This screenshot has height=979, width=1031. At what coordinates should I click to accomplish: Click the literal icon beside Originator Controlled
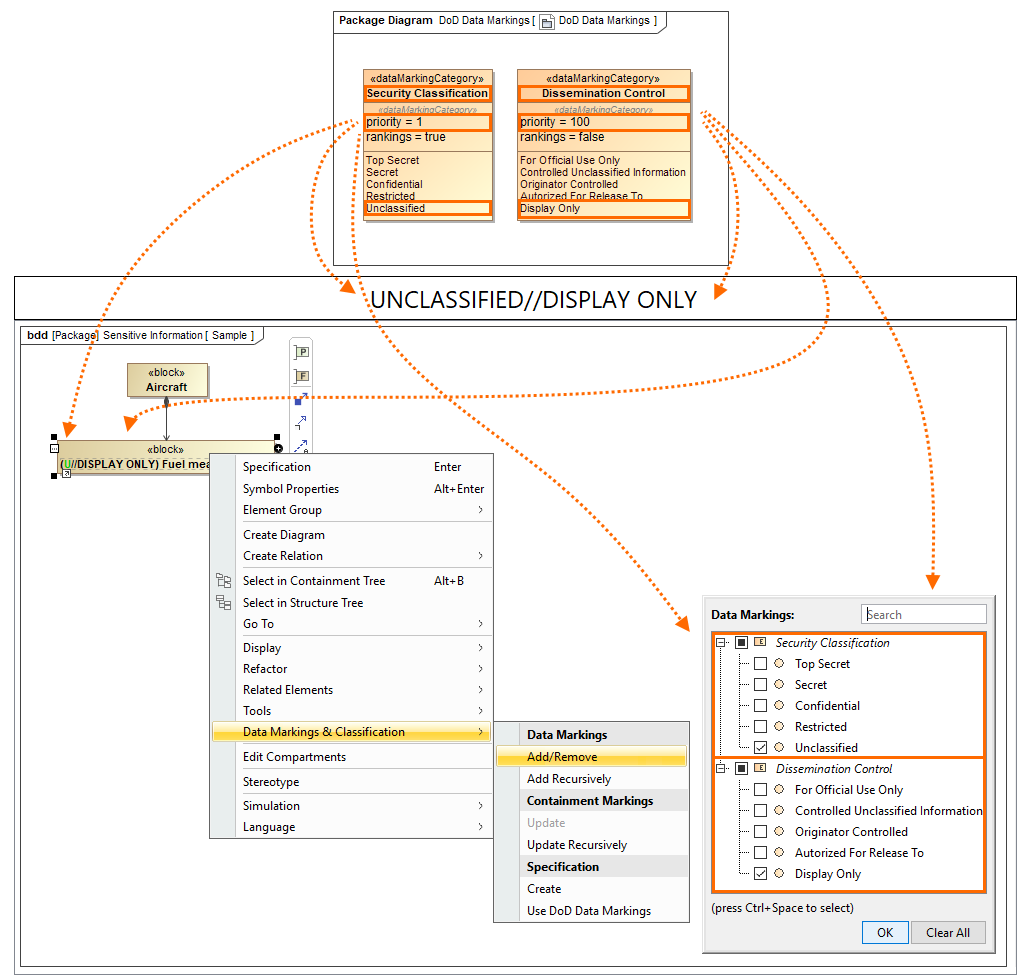tap(779, 831)
